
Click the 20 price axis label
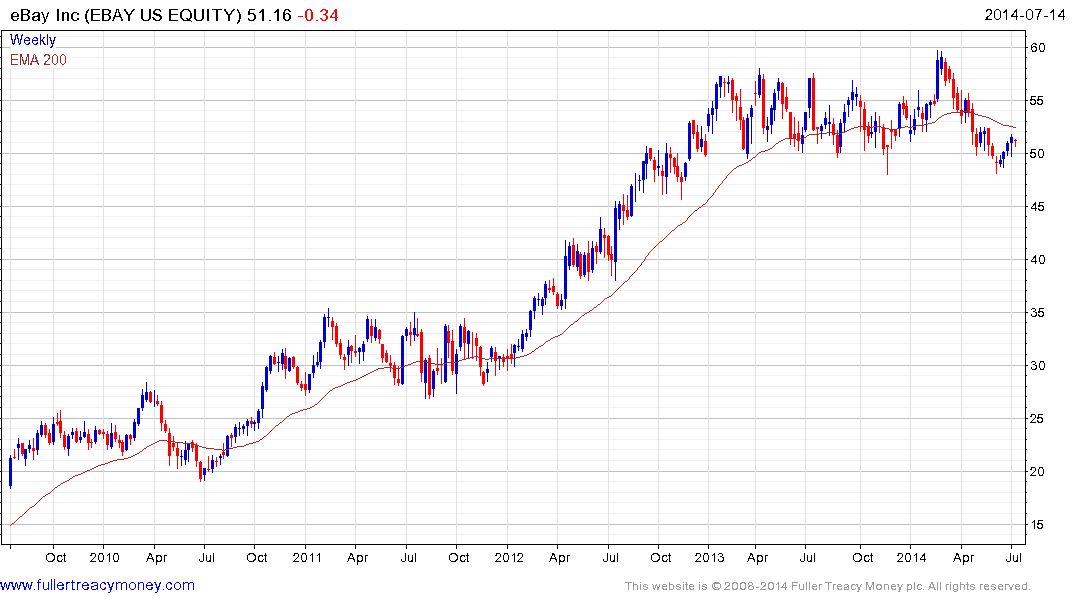pyautogui.click(x=1037, y=472)
